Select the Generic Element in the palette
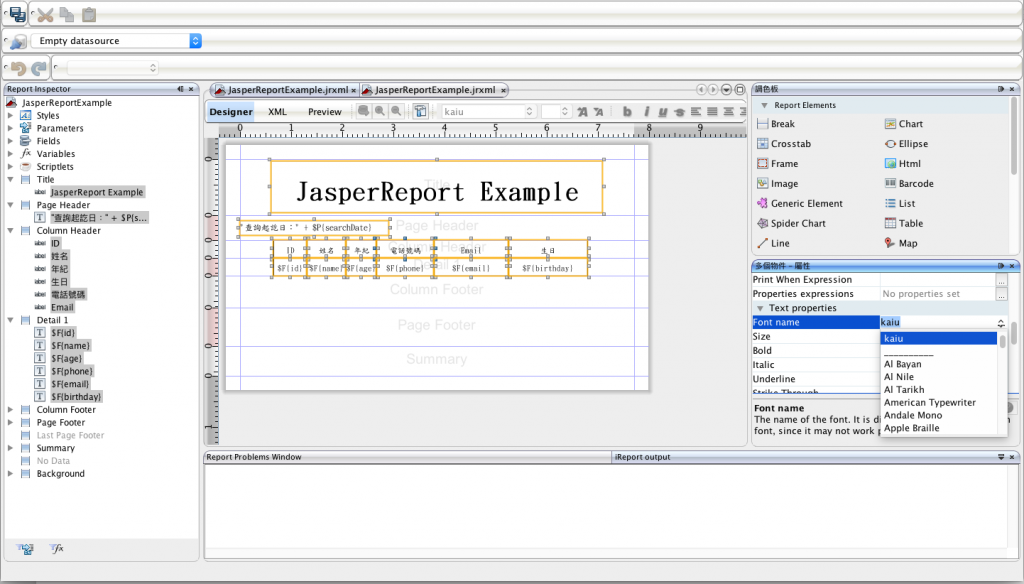 (799, 204)
